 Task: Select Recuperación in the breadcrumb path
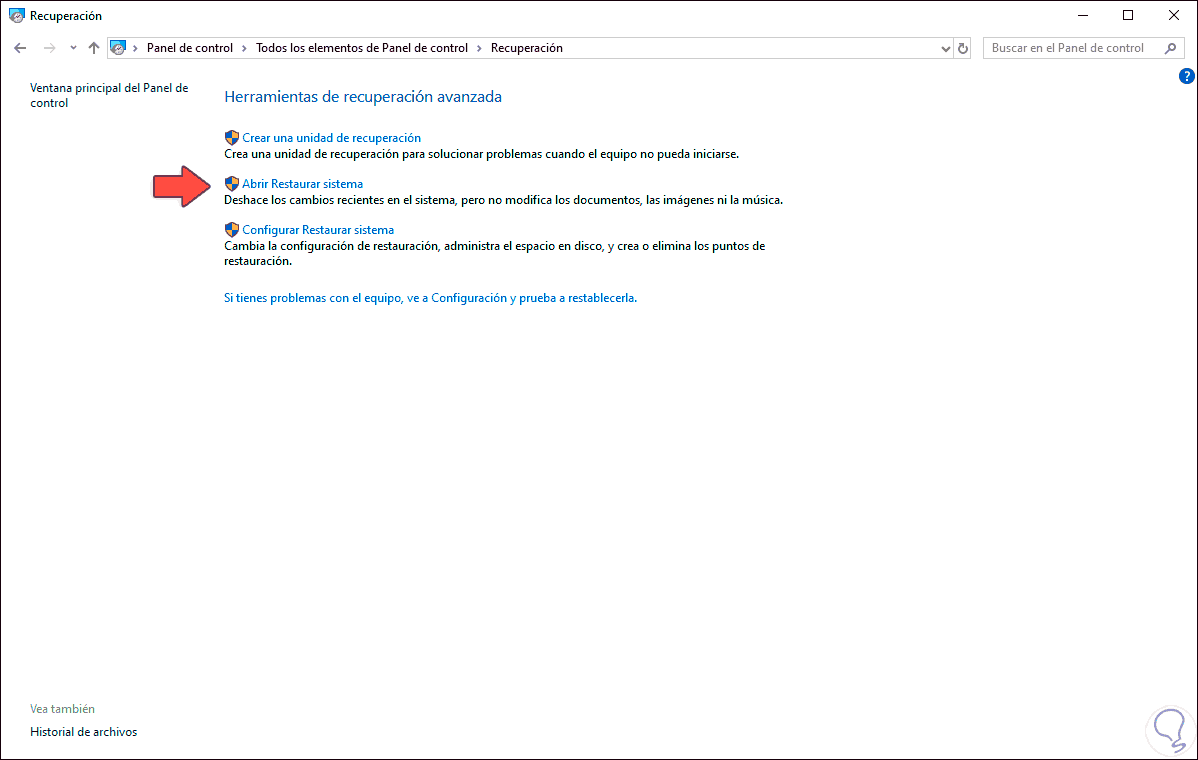point(527,47)
